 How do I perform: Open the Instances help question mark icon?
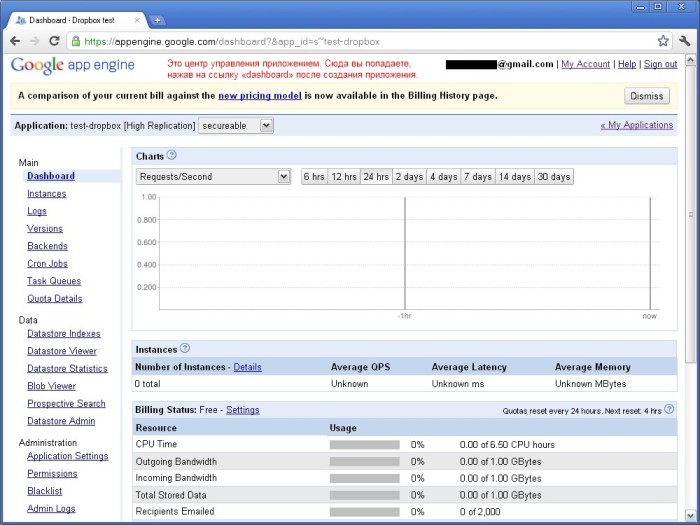pos(185,348)
